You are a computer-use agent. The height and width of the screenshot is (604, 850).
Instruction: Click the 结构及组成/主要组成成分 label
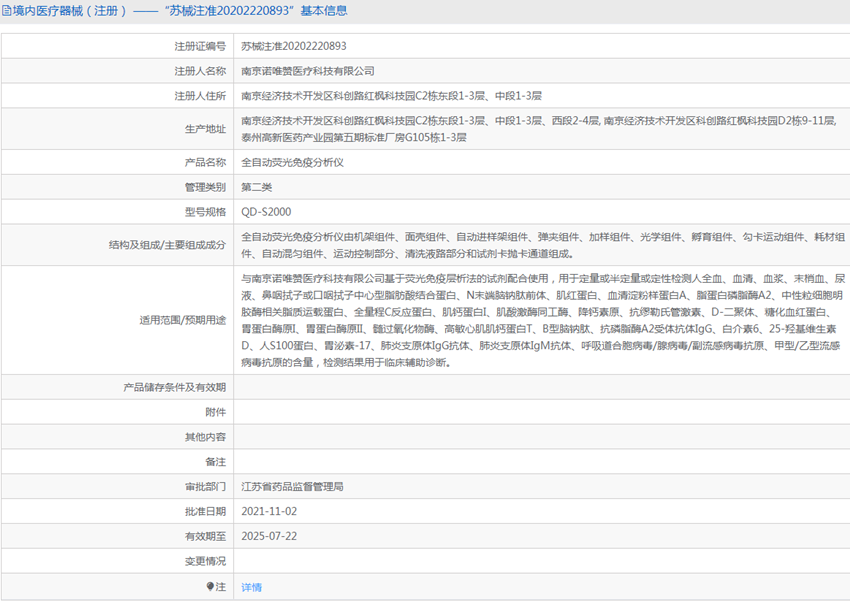167,245
